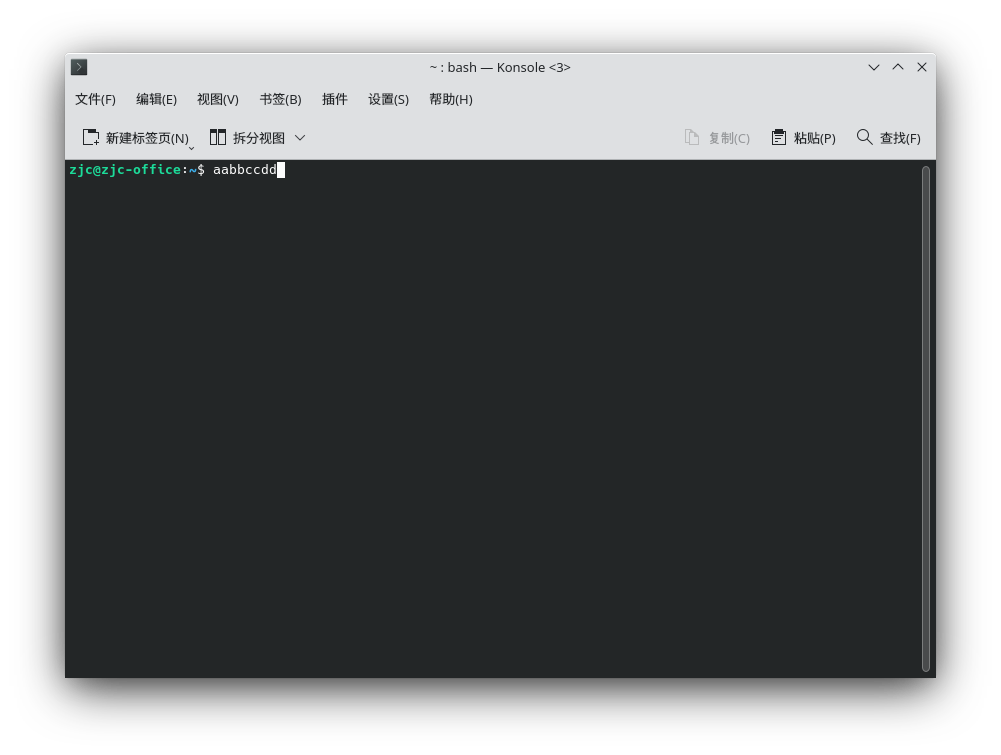Image resolution: width=1001 pixels, height=755 pixels.
Task: Expand the Split View chevron menu
Action: (x=298, y=137)
